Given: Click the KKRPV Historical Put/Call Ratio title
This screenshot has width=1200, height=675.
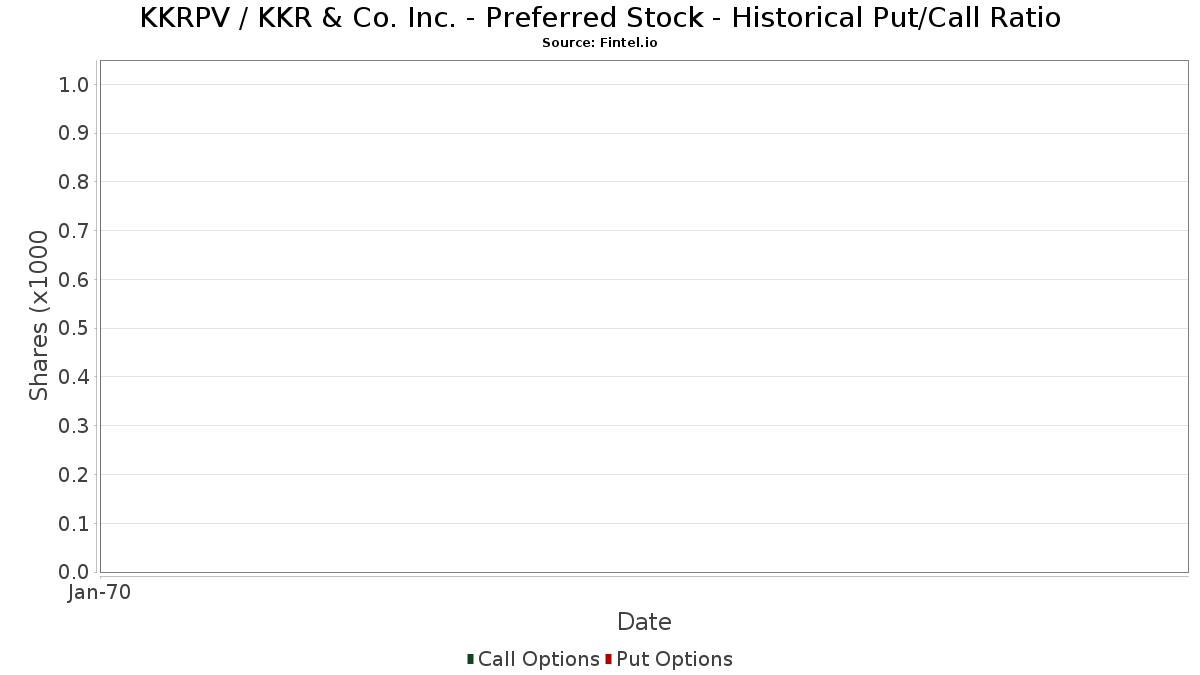Looking at the screenshot, I should pyautogui.click(x=600, y=18).
